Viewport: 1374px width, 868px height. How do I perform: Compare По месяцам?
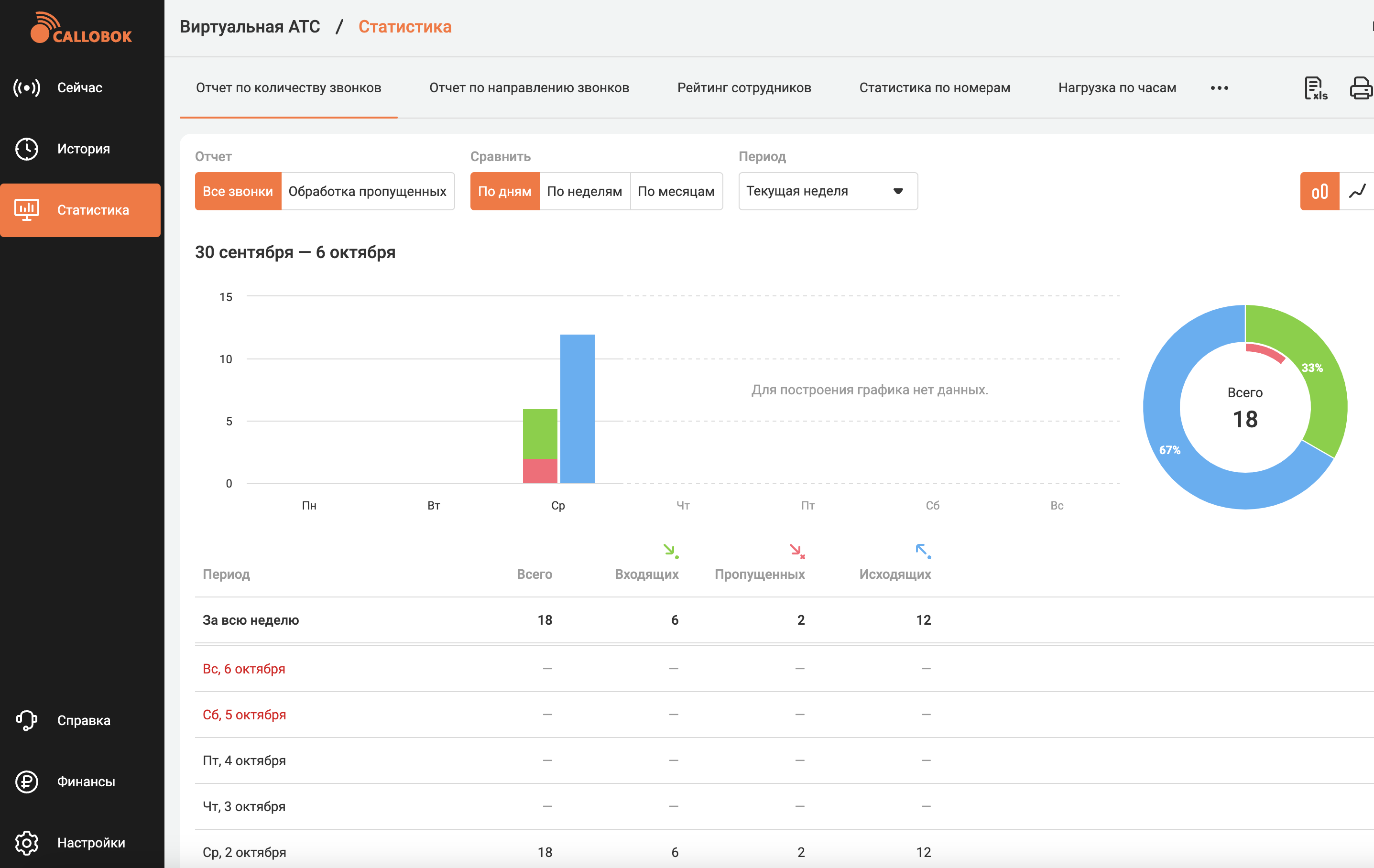point(676,192)
